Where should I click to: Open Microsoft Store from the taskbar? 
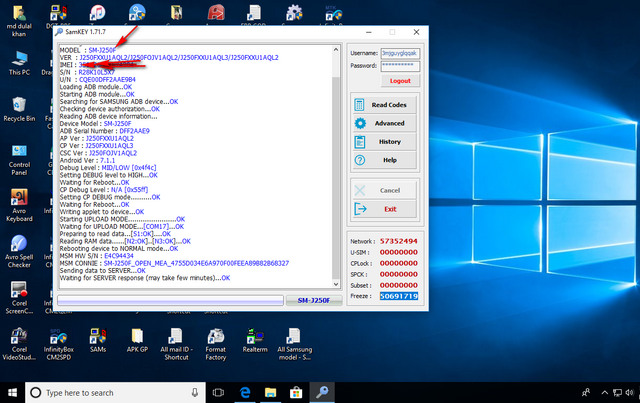[296, 393]
